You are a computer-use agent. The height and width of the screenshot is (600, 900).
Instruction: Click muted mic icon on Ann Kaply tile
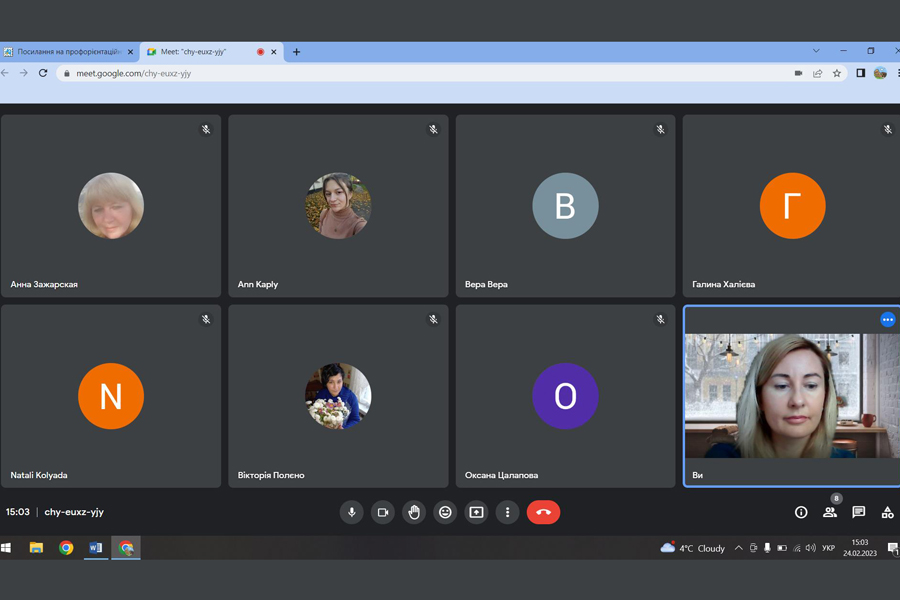[433, 129]
